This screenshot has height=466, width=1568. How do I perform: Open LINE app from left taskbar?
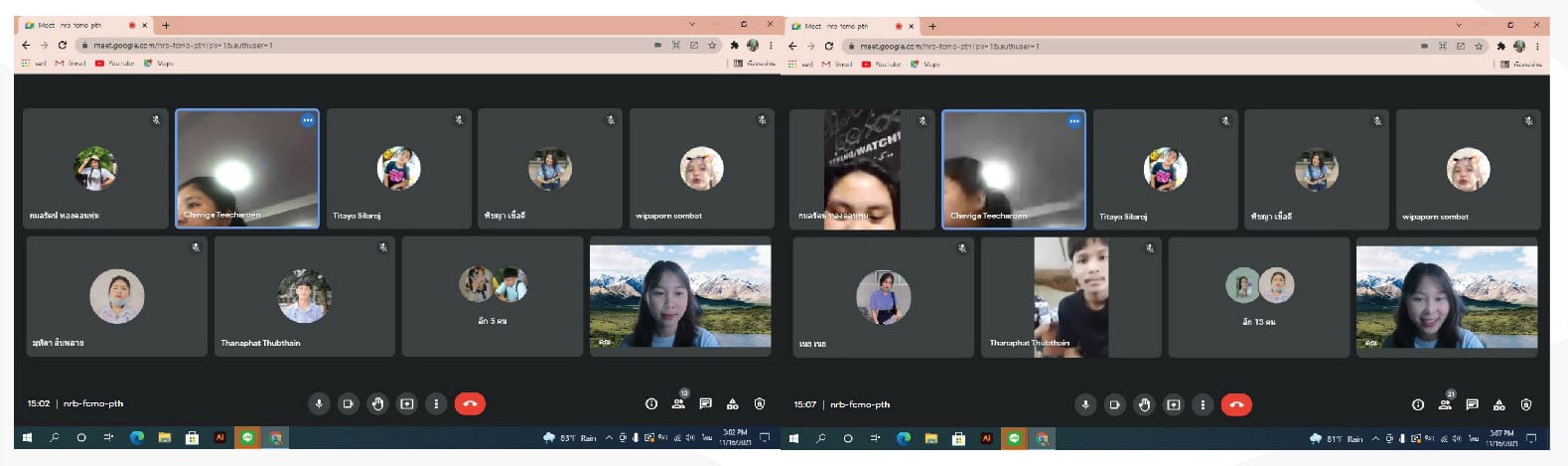pyautogui.click(x=247, y=437)
